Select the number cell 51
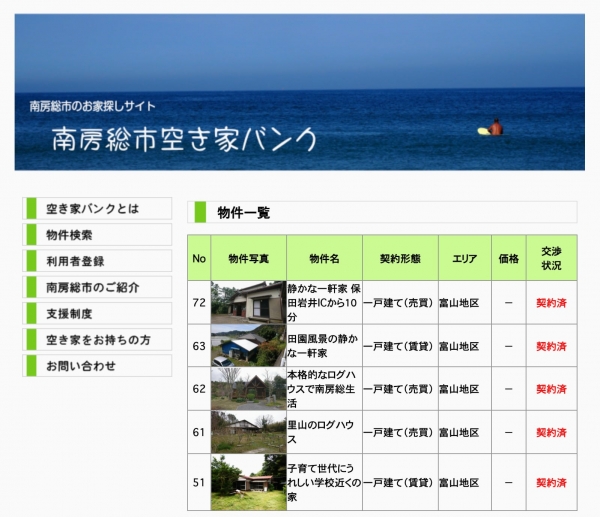 199,482
